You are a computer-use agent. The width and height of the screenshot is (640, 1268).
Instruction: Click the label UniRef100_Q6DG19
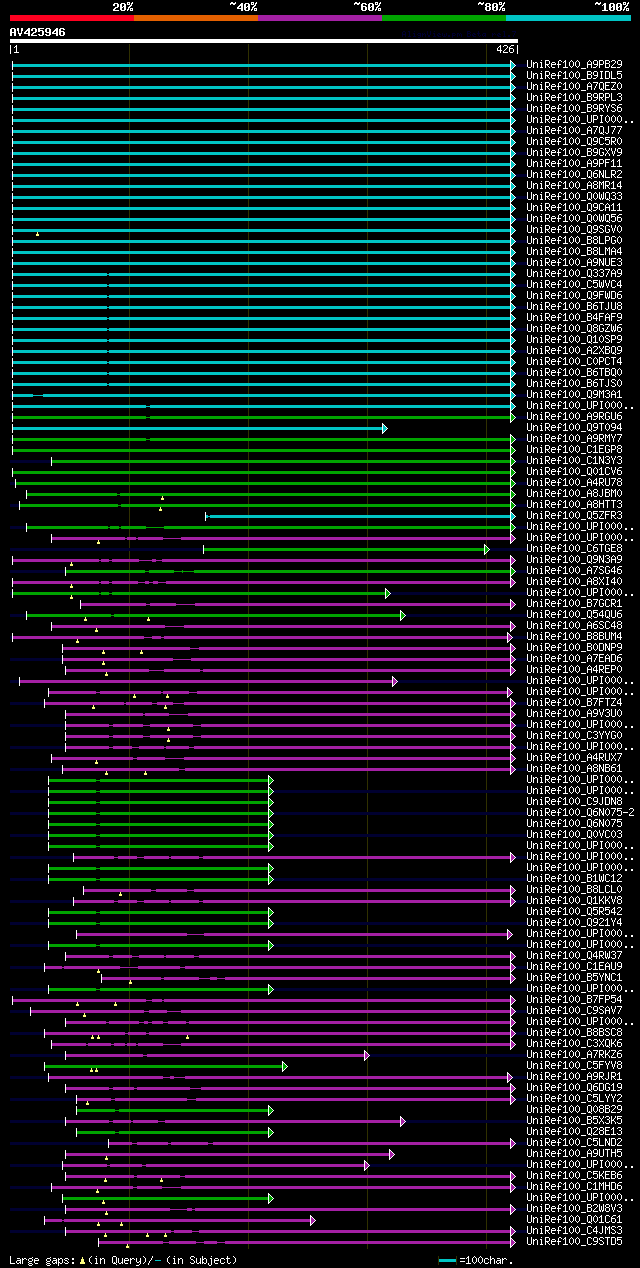point(574,1088)
